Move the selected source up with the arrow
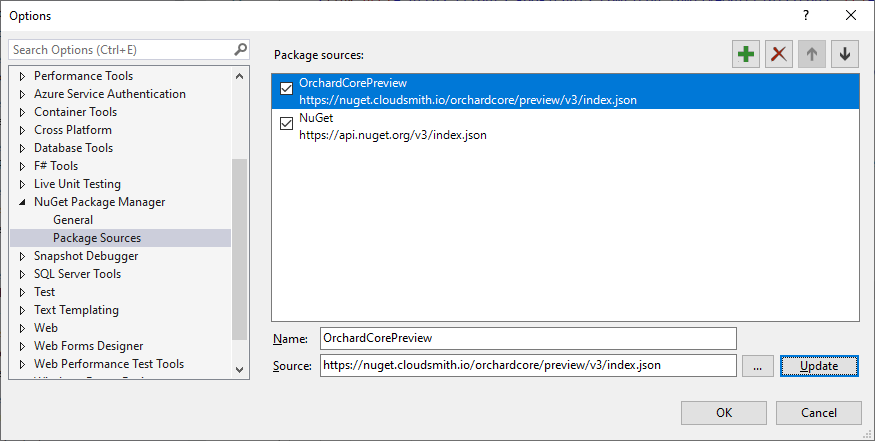The height and width of the screenshot is (441, 875). [812, 54]
